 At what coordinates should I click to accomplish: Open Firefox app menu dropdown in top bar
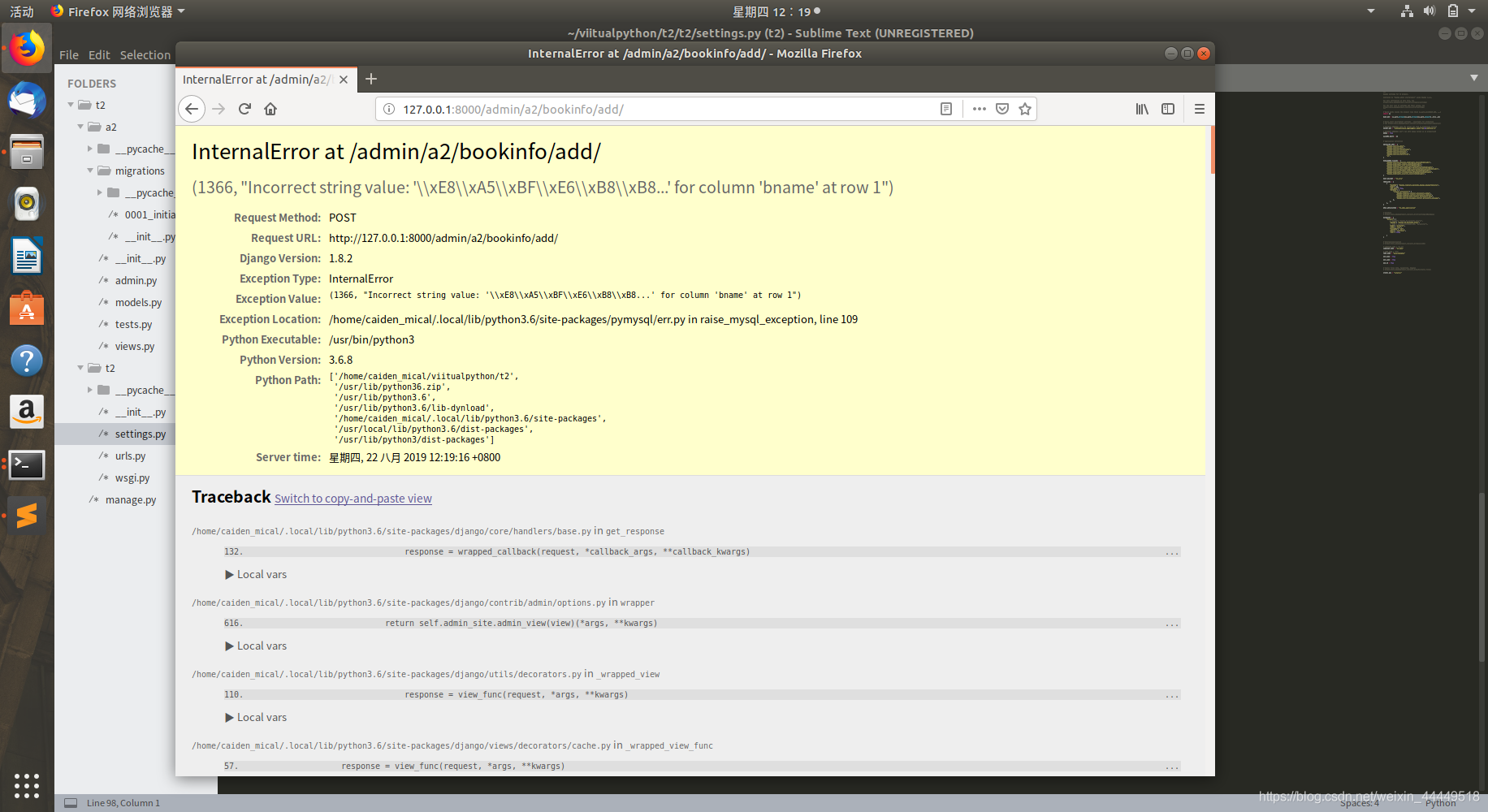point(118,11)
